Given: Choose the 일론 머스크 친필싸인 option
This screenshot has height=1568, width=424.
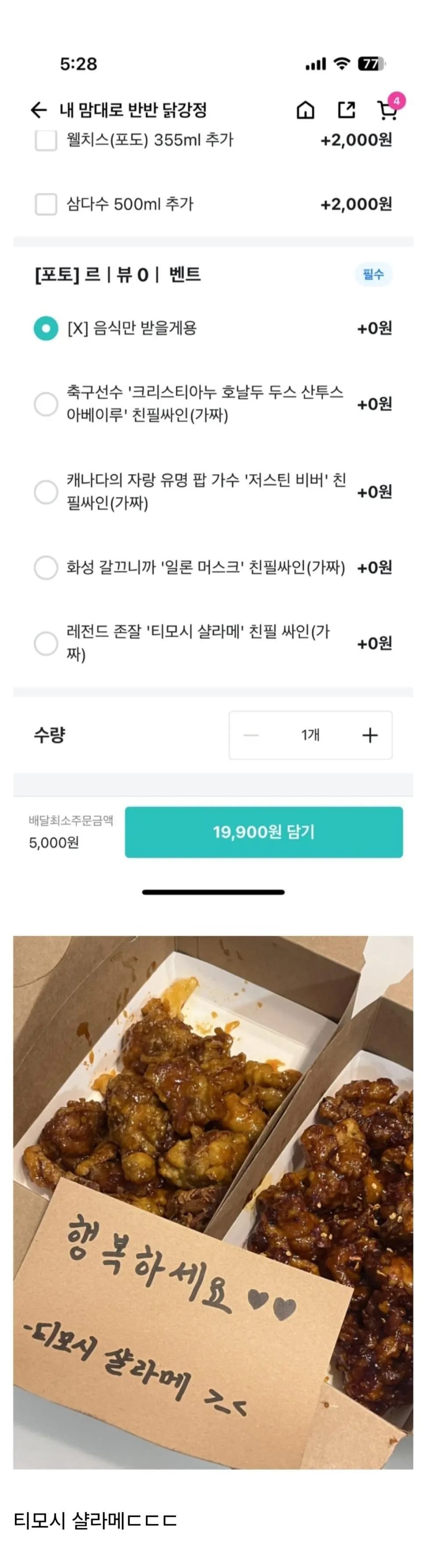Looking at the screenshot, I should click(x=46, y=567).
